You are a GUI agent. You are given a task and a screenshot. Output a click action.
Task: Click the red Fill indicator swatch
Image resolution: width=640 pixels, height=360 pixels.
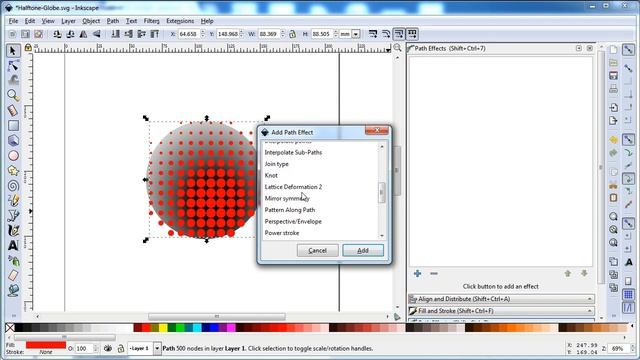(46, 345)
